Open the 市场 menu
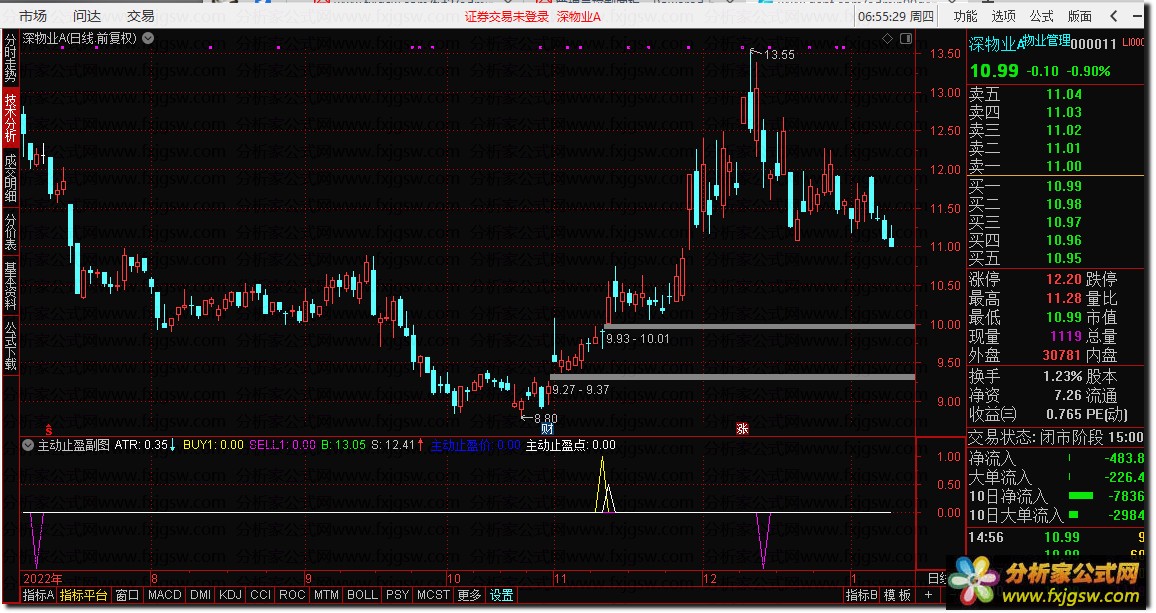1156x613 pixels. 32,15
